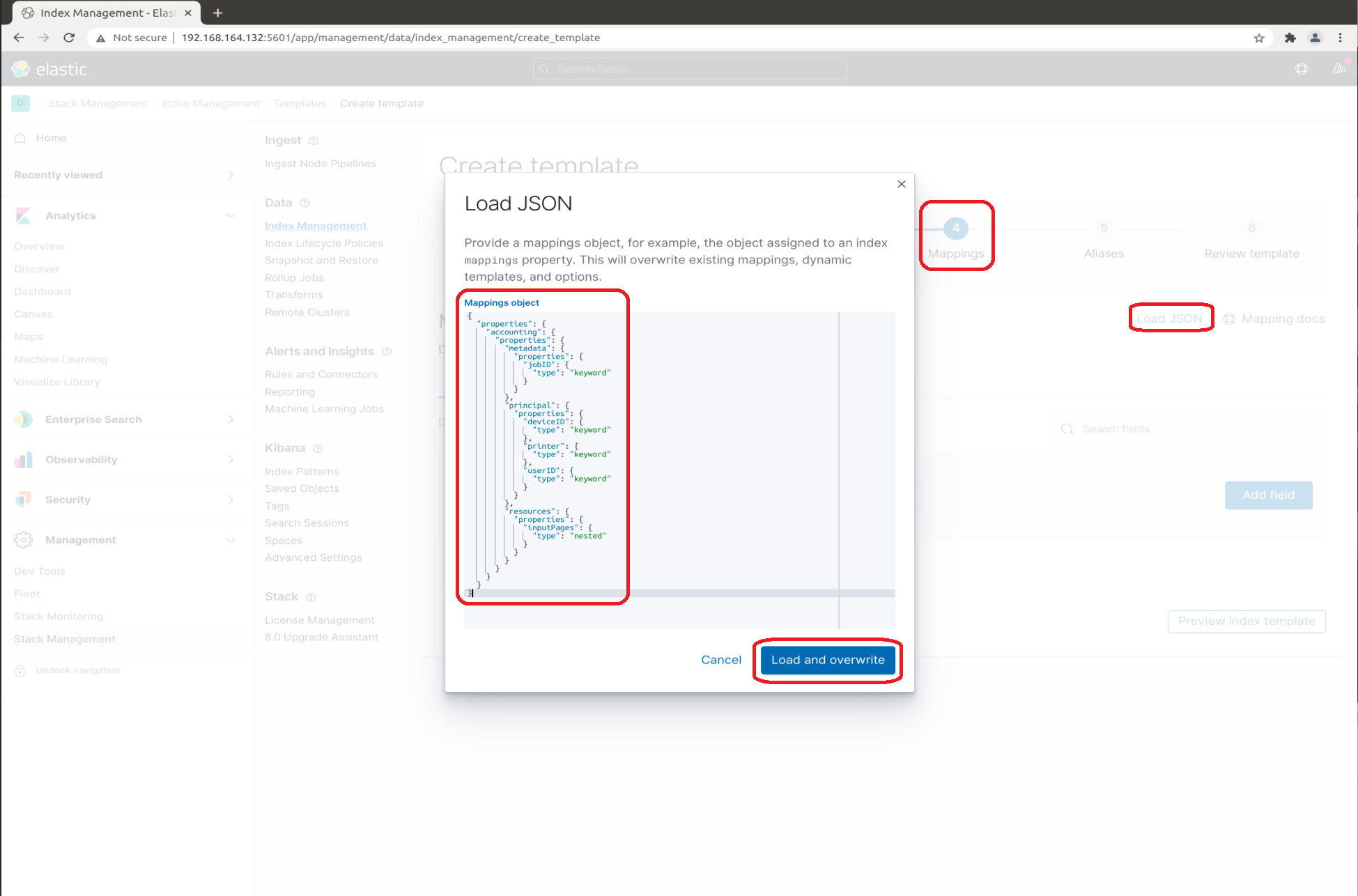Image resolution: width=1358 pixels, height=896 pixels.
Task: Open Index Lifecycle Policies link
Action: tap(323, 243)
